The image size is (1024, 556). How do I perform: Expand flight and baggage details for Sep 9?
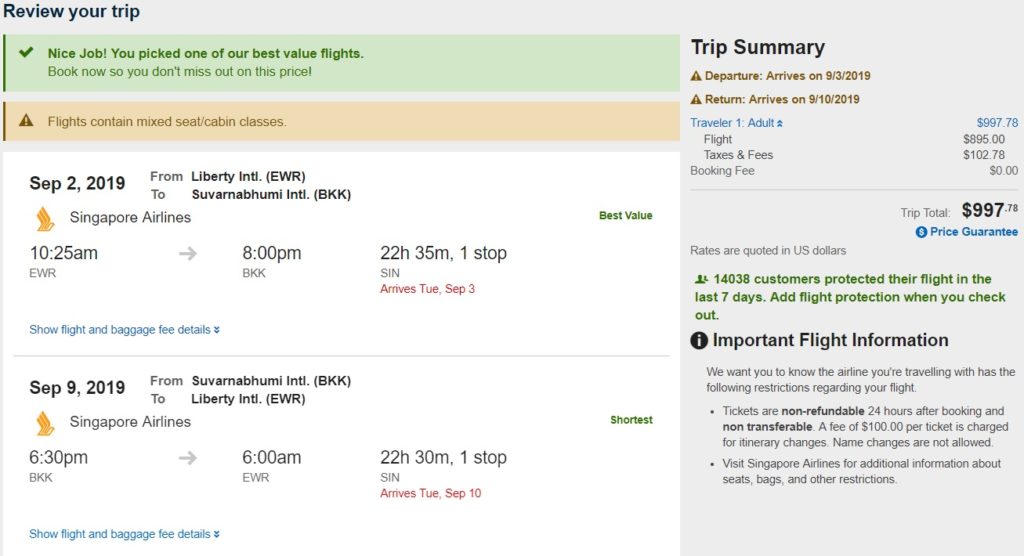(x=124, y=534)
